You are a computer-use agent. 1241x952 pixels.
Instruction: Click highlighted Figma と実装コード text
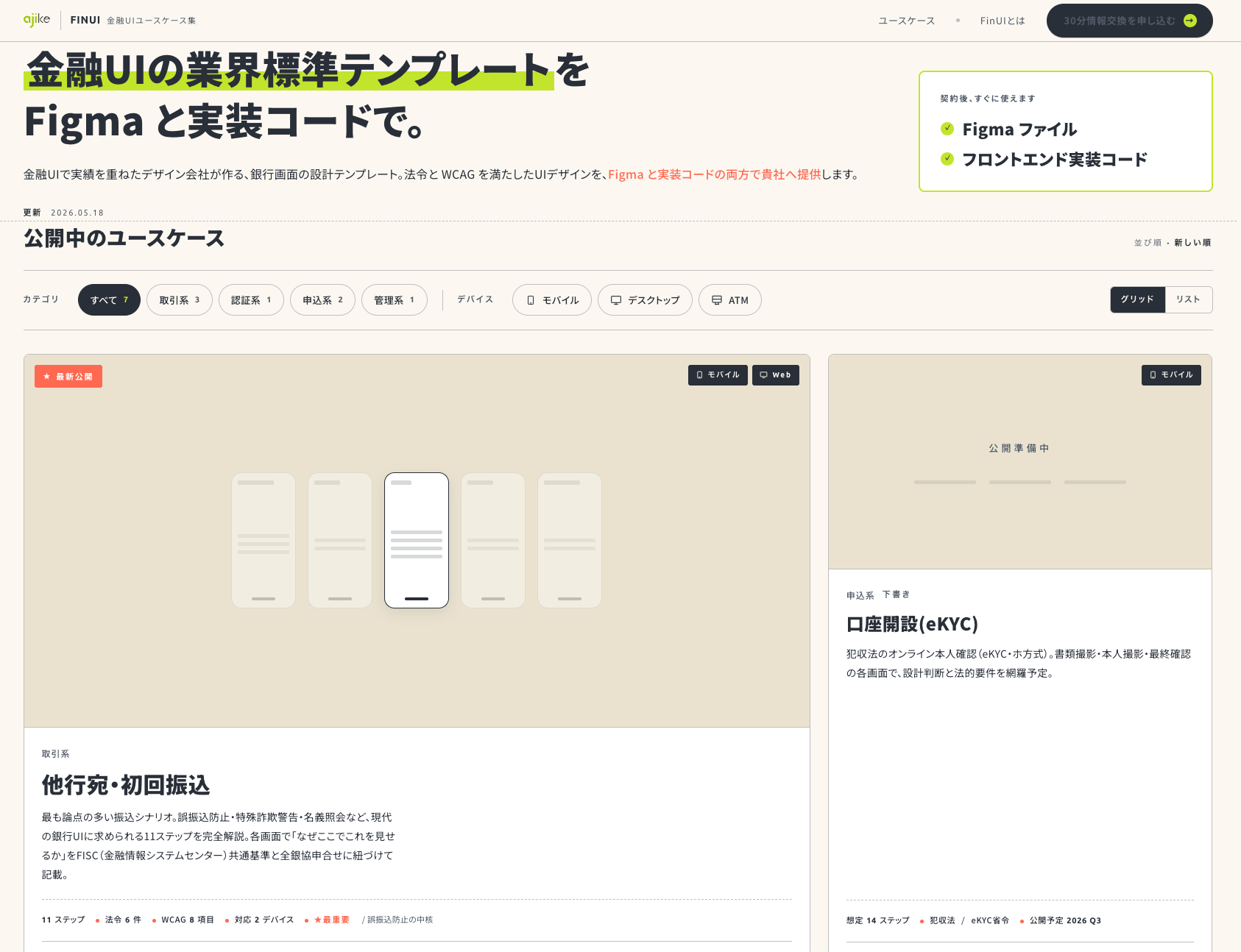coord(714,174)
